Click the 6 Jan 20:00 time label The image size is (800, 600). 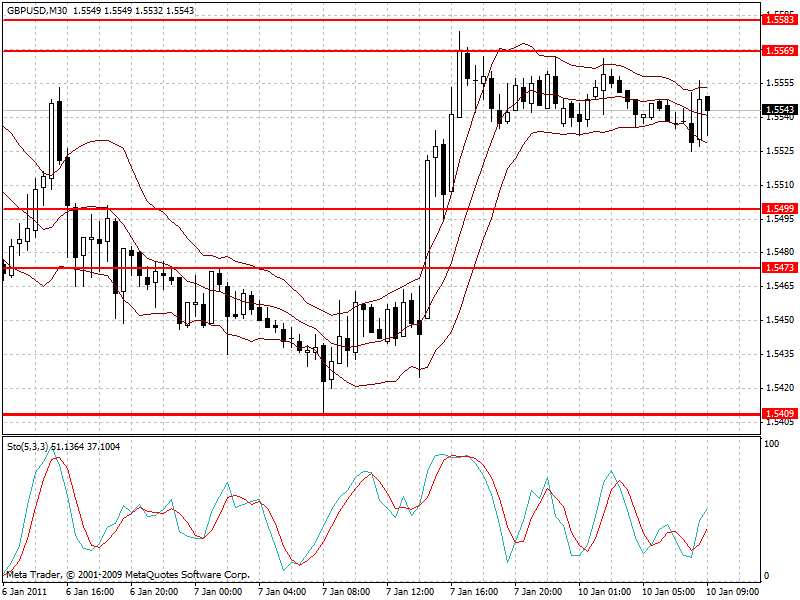pyautogui.click(x=154, y=592)
